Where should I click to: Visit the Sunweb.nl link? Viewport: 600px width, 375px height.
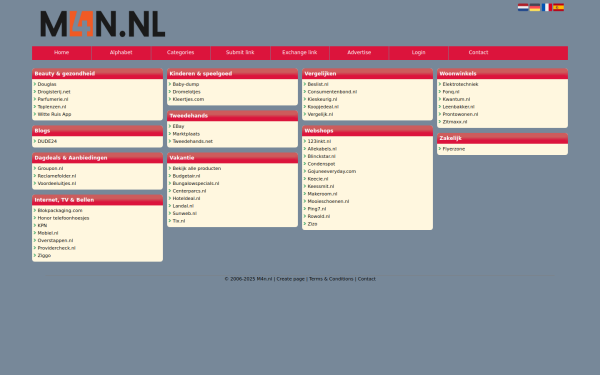point(184,214)
